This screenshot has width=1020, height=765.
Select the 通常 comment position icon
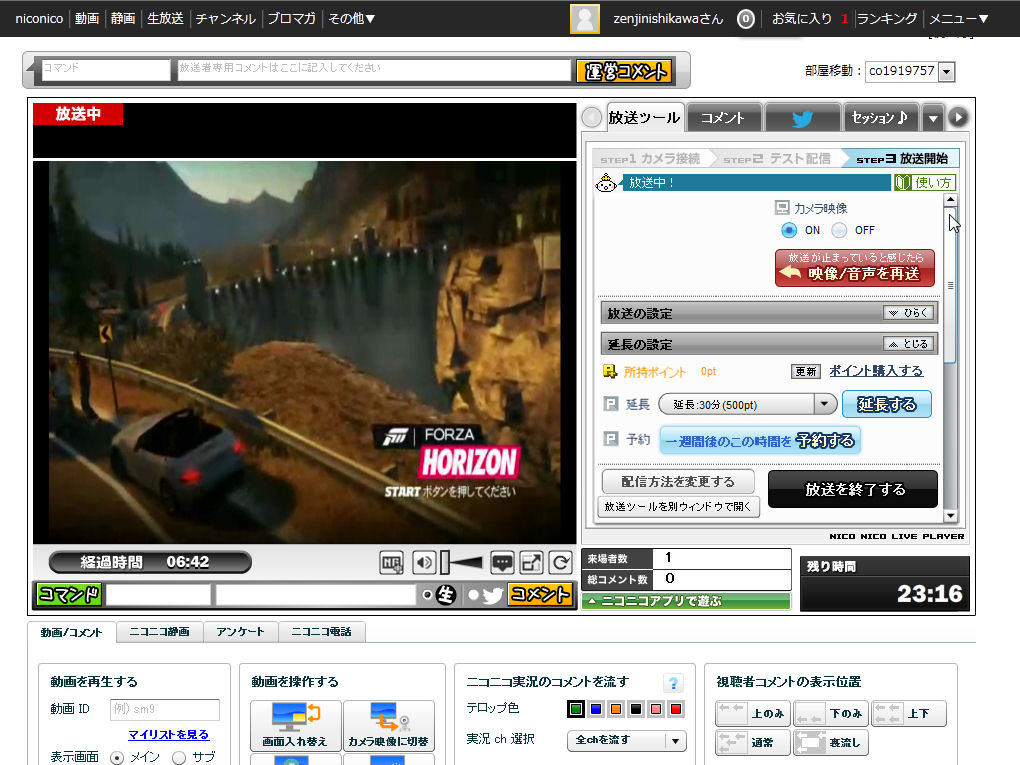pyautogui.click(x=753, y=742)
